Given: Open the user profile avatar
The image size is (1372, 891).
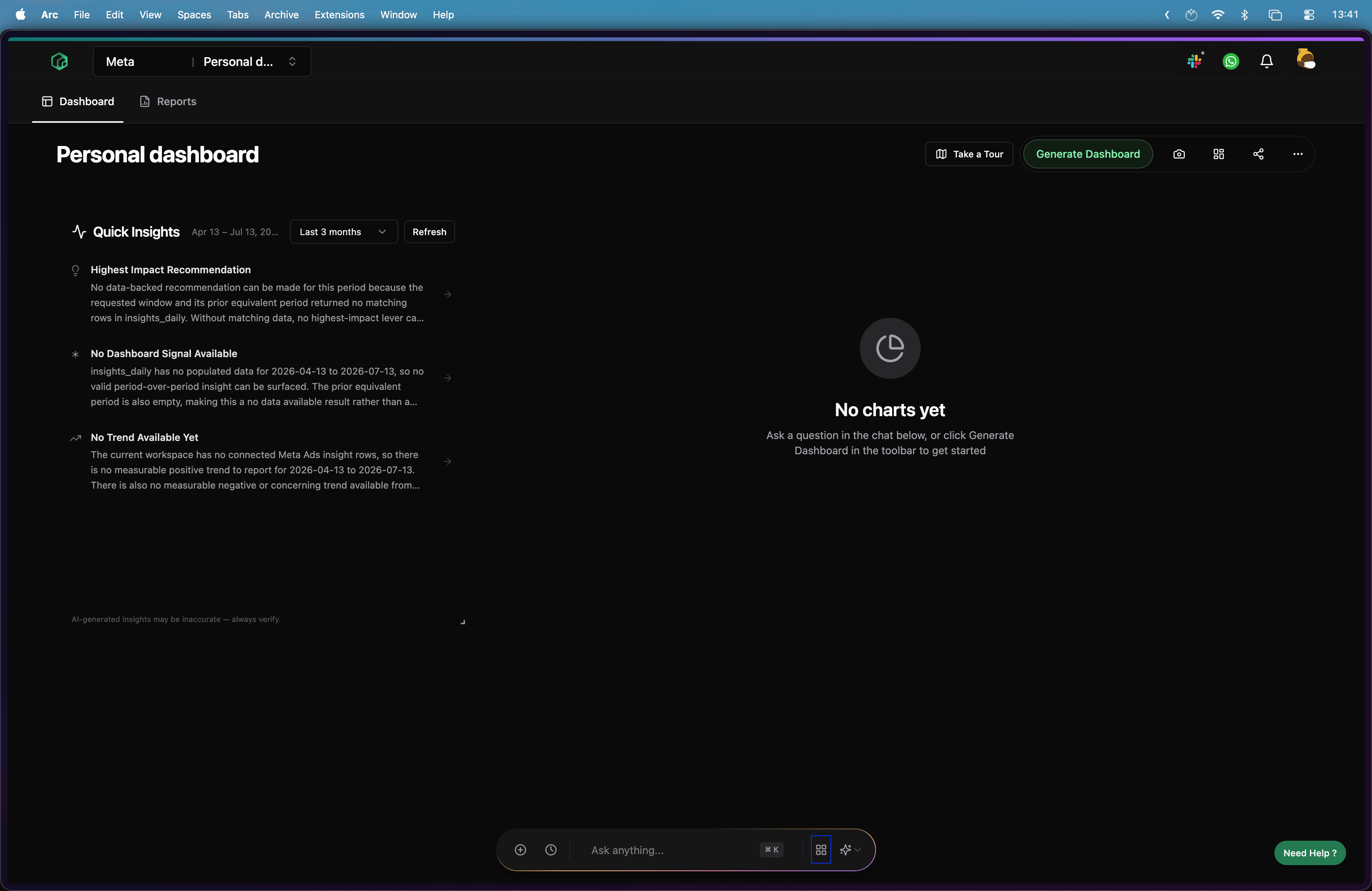Looking at the screenshot, I should 1306,59.
